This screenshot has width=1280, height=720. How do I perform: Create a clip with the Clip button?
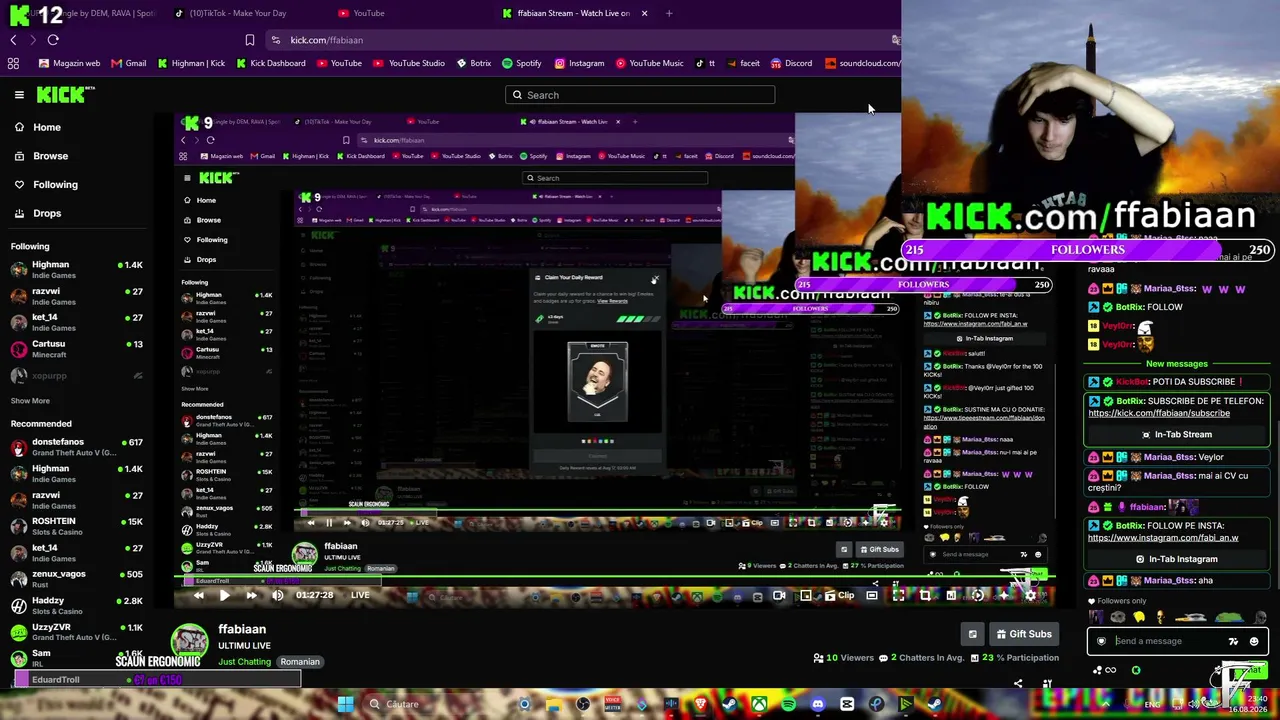pos(838,595)
